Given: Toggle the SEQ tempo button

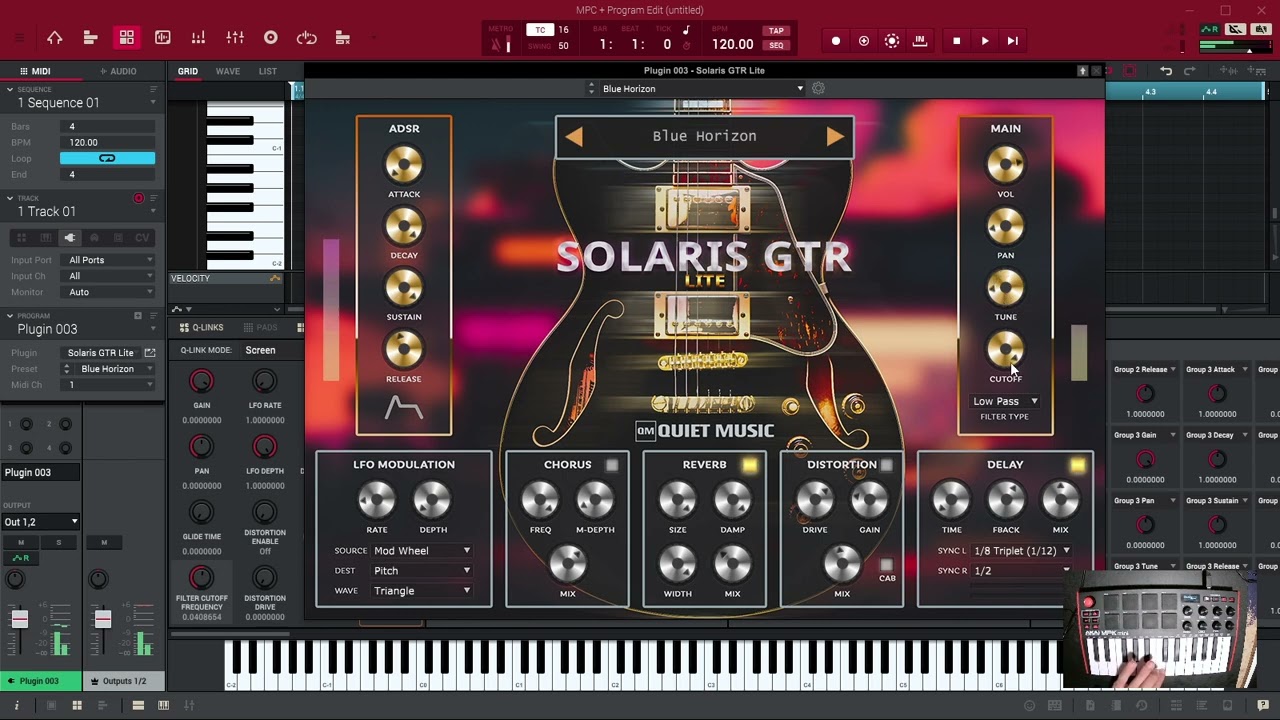Looking at the screenshot, I should point(776,45).
